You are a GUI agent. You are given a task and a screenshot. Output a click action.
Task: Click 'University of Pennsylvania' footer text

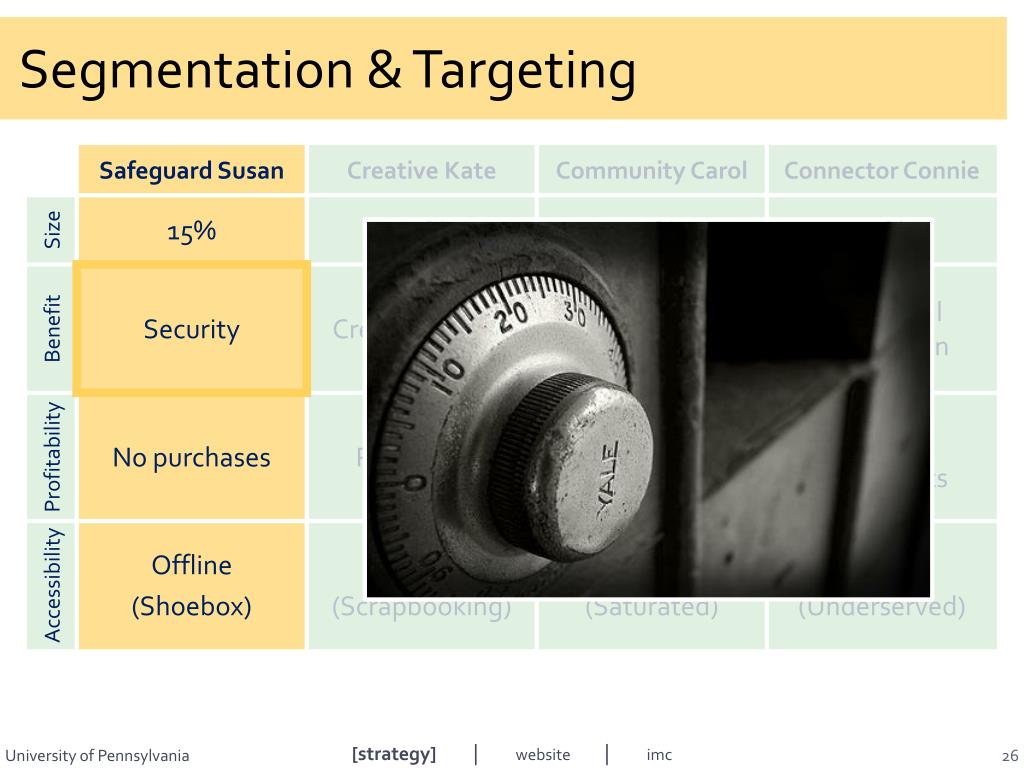coord(97,756)
